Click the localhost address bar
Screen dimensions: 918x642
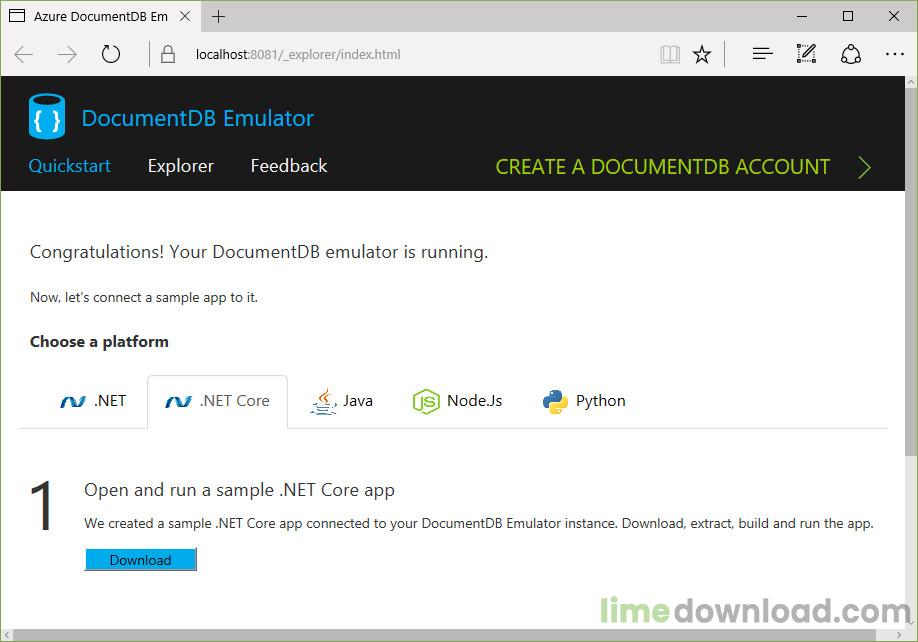[400, 55]
